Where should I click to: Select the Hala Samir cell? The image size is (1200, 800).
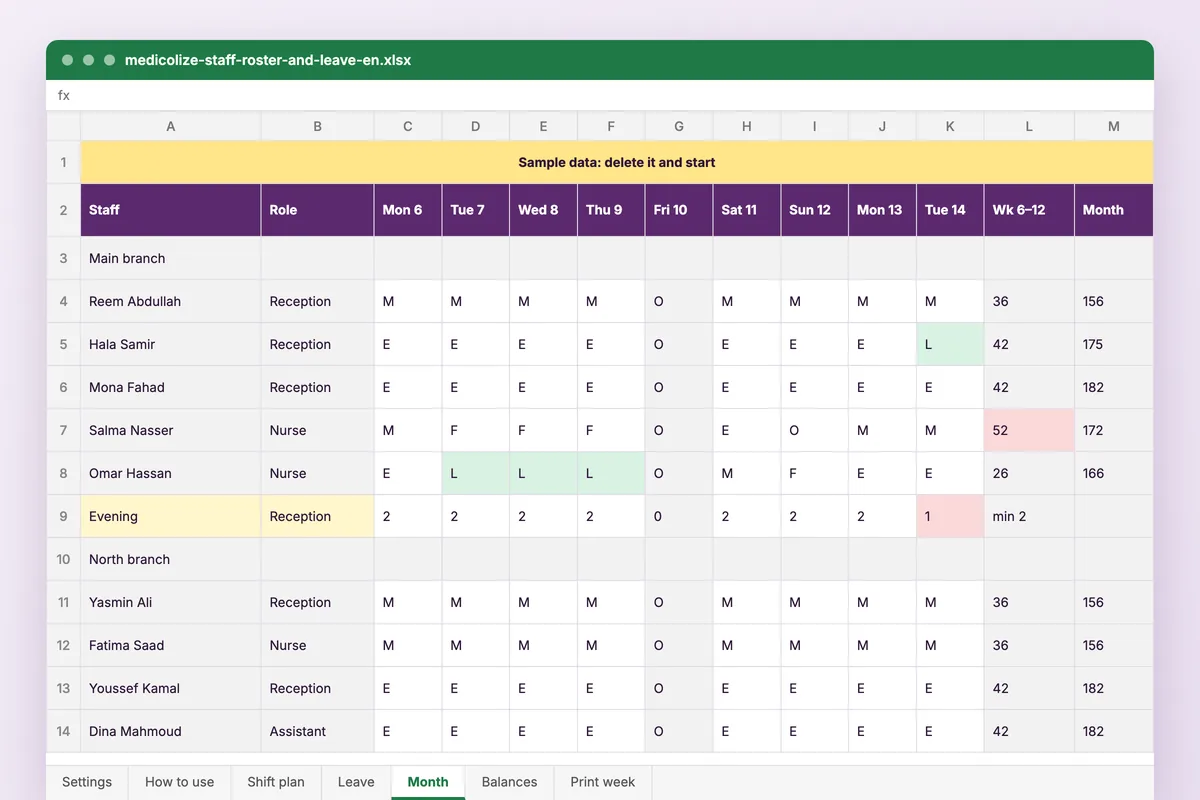(x=171, y=344)
